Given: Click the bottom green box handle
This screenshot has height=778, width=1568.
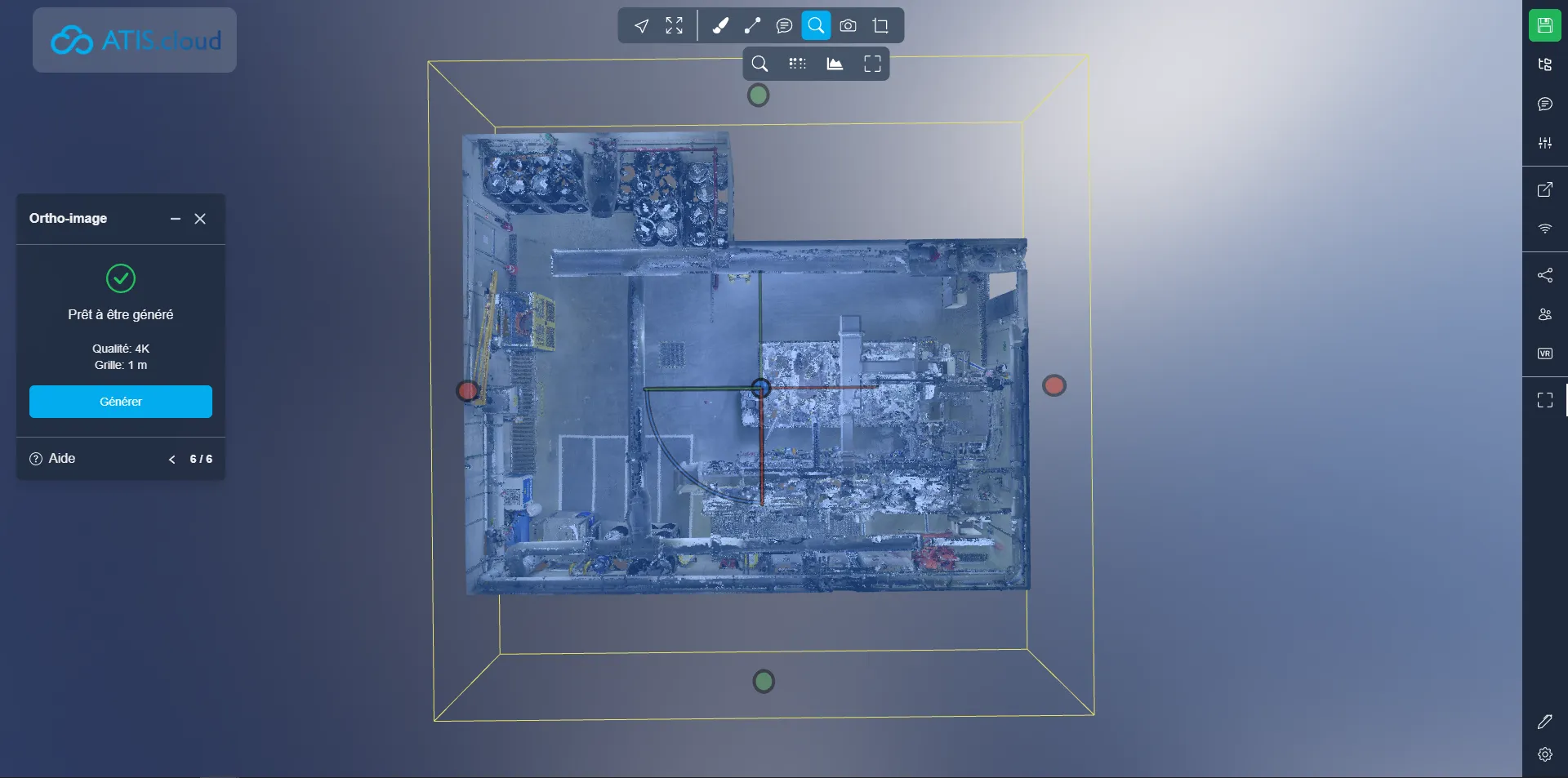Looking at the screenshot, I should [x=764, y=681].
